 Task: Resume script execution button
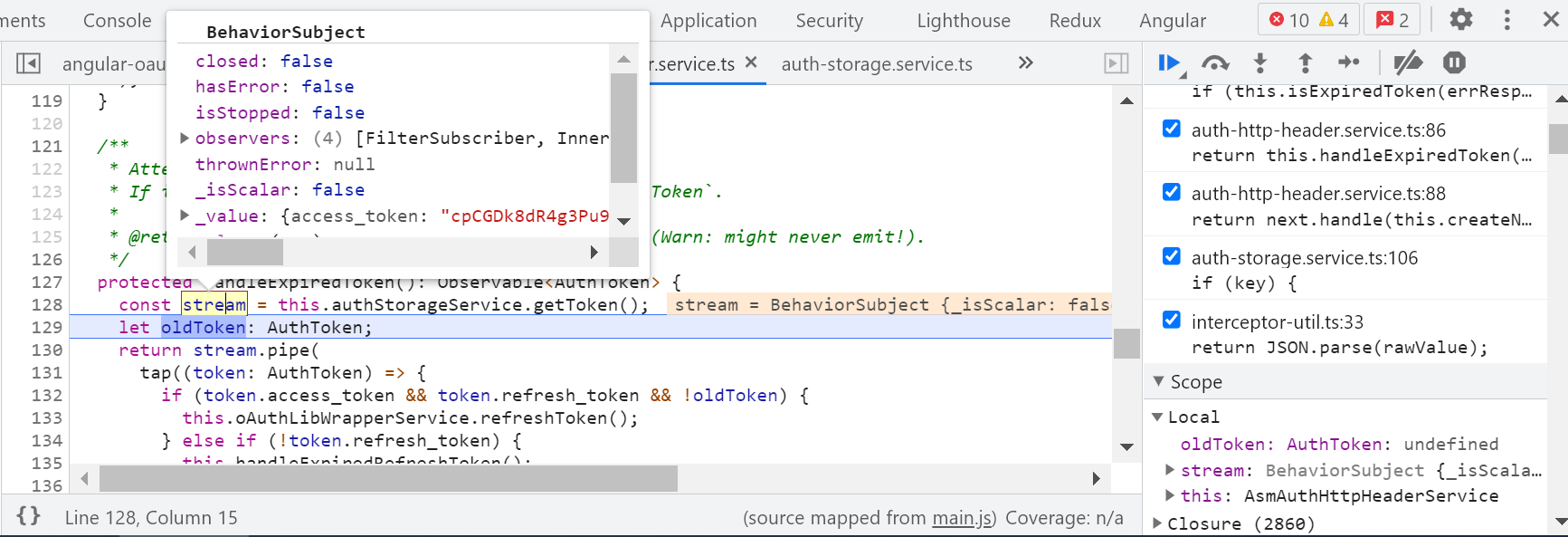coord(1169,62)
